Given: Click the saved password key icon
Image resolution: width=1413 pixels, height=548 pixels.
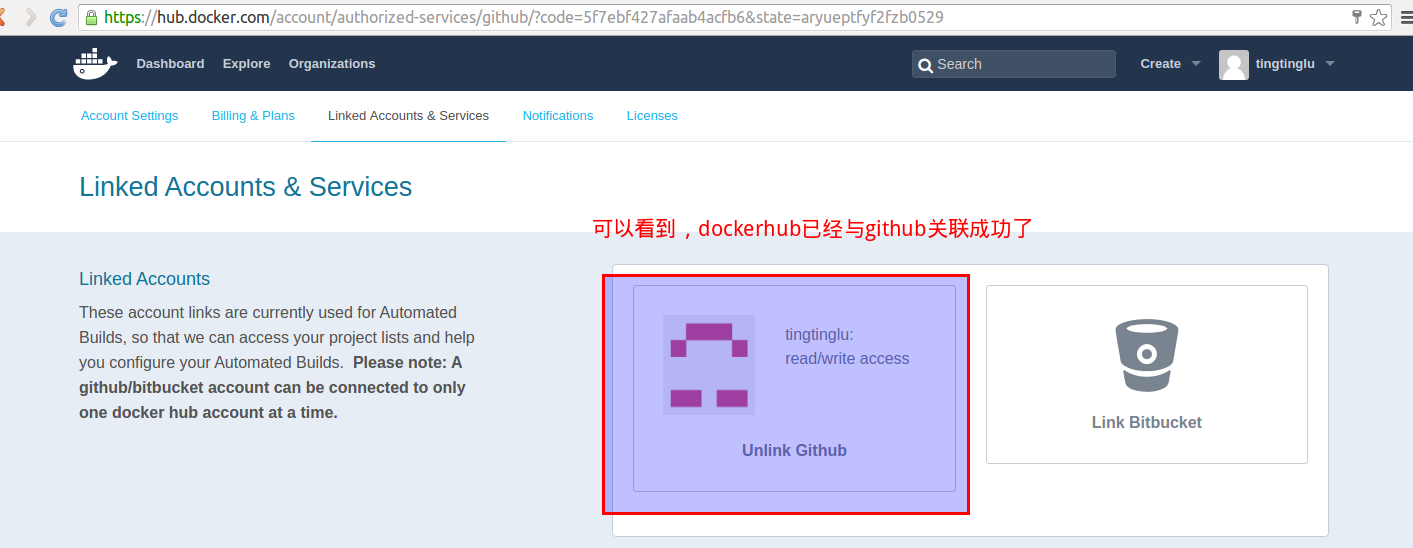Looking at the screenshot, I should [1357, 17].
